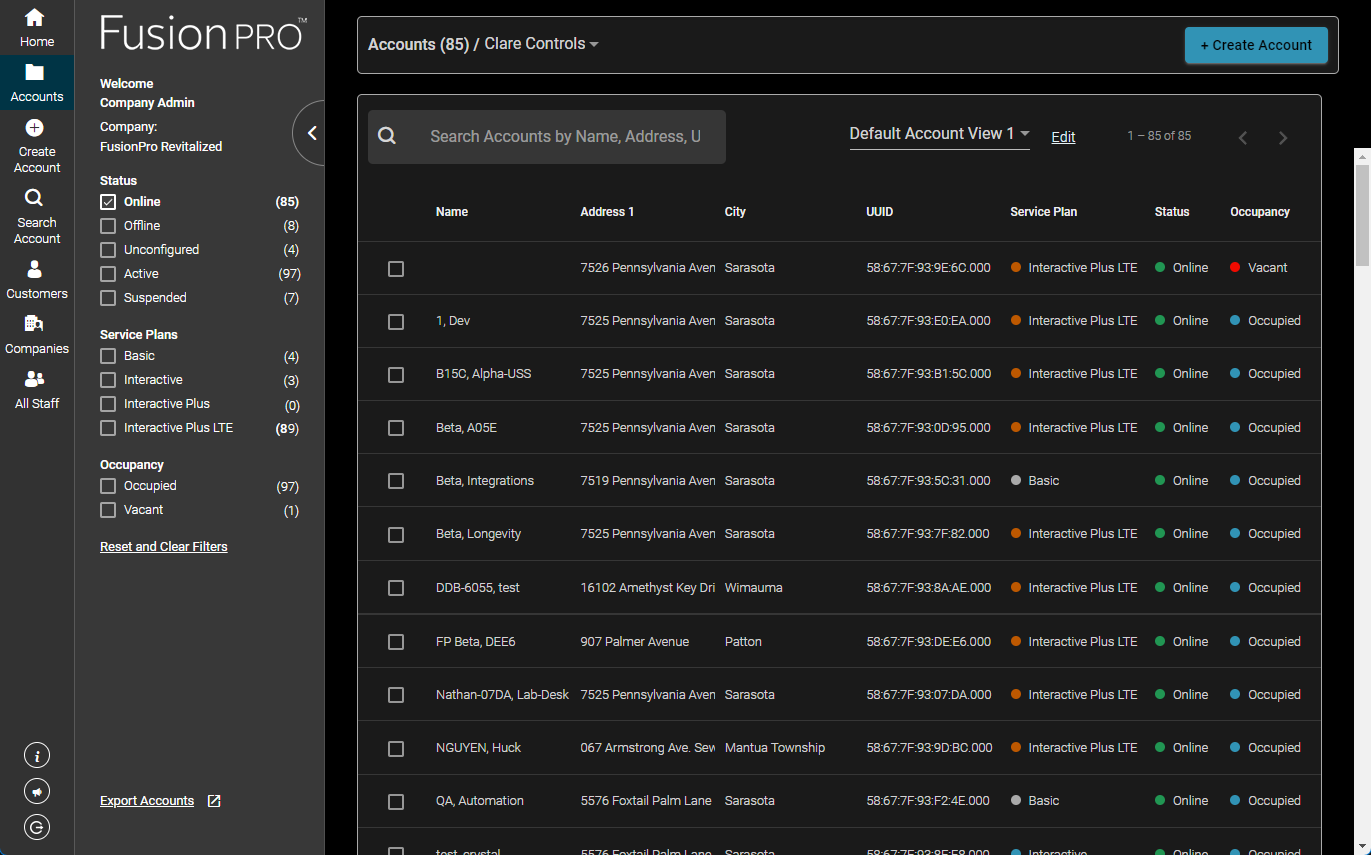Click the Export Accounts link
1371x855 pixels.
coord(147,800)
